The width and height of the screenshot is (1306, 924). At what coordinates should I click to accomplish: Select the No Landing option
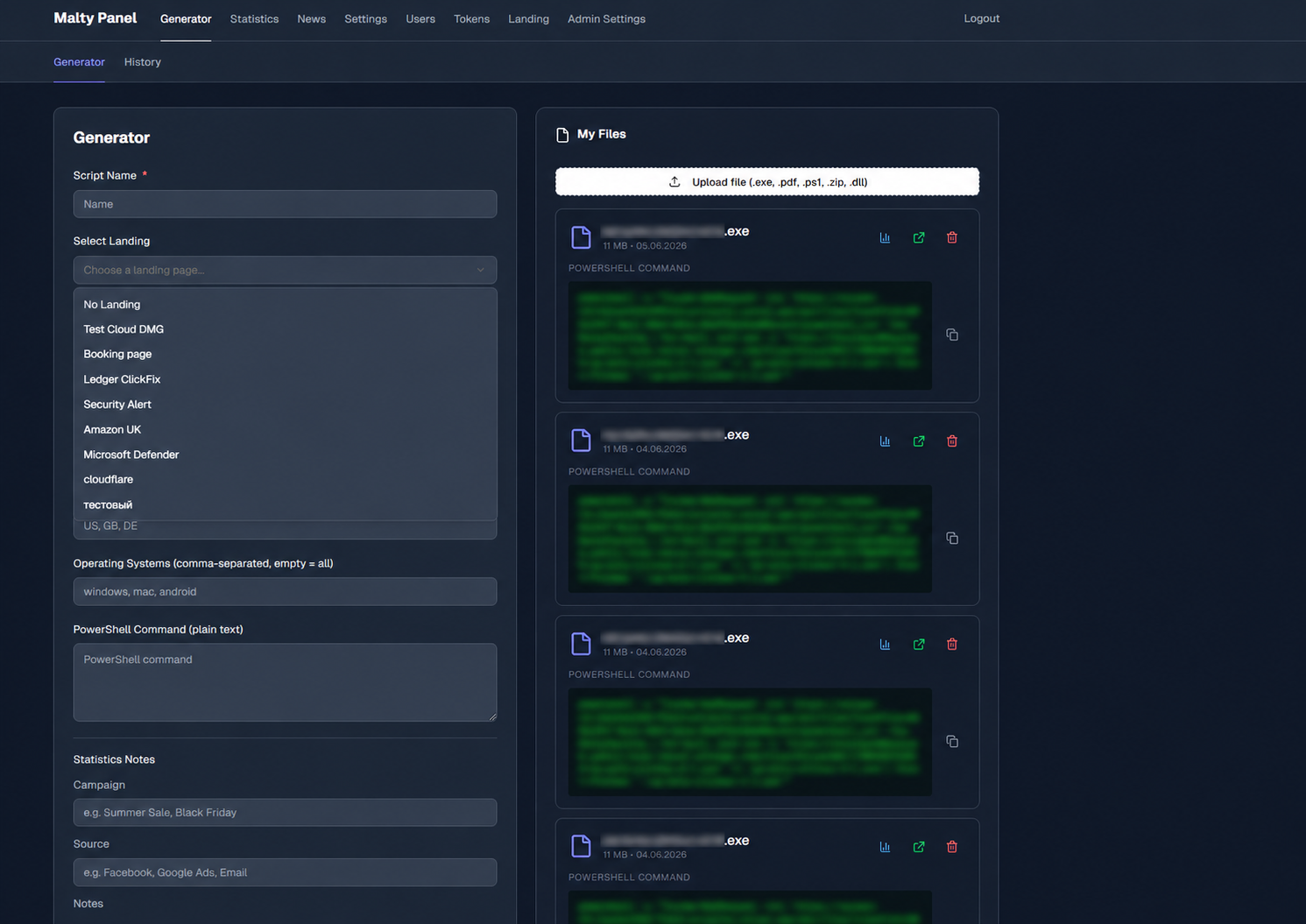285,305
